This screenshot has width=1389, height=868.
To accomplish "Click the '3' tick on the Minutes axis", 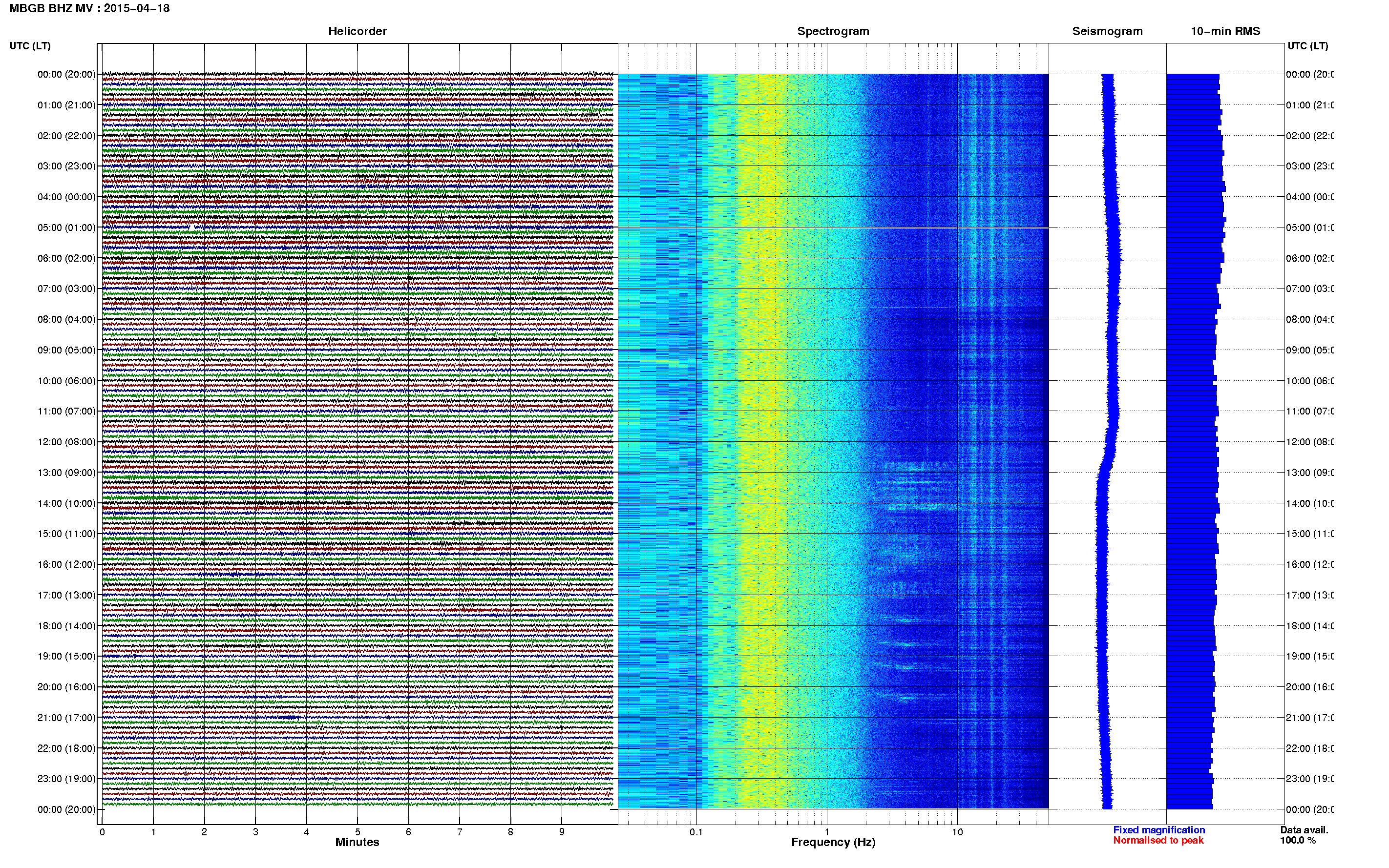I will coord(255,832).
